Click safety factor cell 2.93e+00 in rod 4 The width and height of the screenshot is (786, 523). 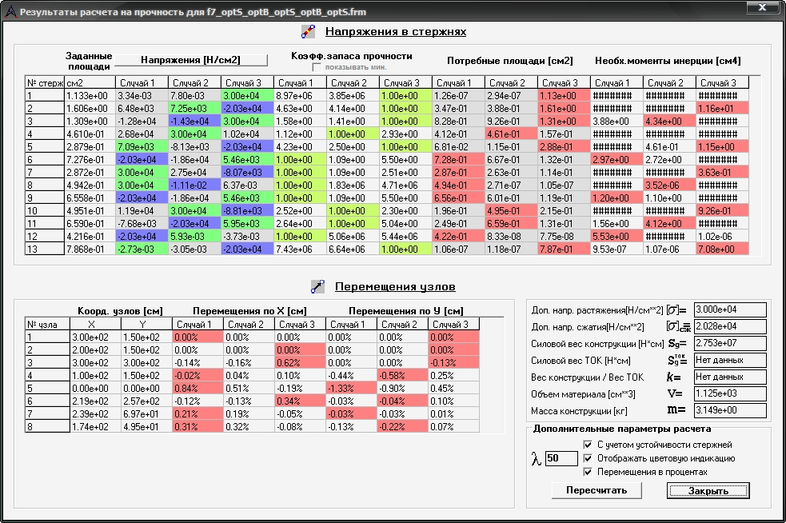click(x=406, y=134)
